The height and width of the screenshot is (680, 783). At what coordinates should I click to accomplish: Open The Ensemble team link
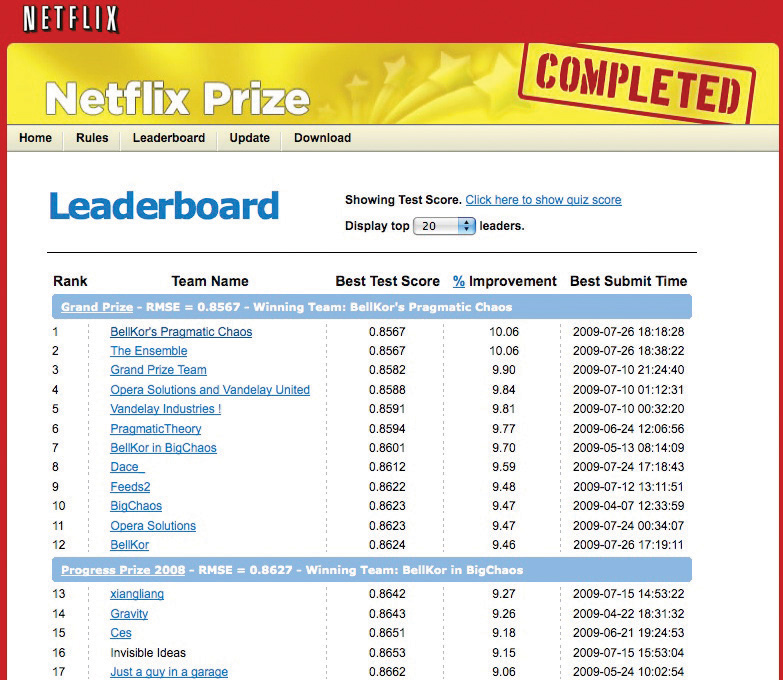point(149,351)
